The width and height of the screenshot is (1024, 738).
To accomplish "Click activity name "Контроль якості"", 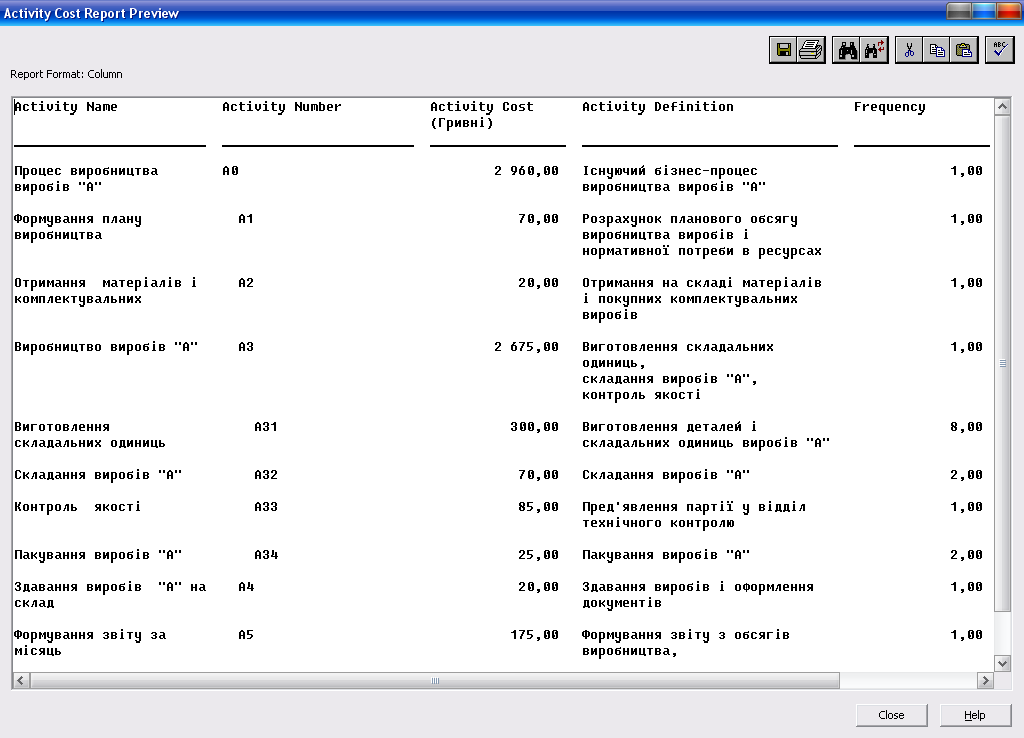I will (x=77, y=507).
